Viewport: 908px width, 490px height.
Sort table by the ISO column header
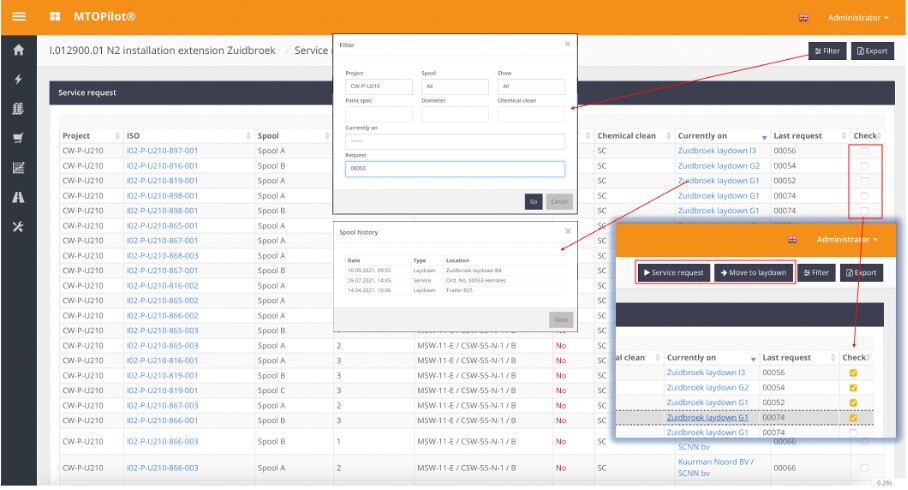(x=133, y=136)
